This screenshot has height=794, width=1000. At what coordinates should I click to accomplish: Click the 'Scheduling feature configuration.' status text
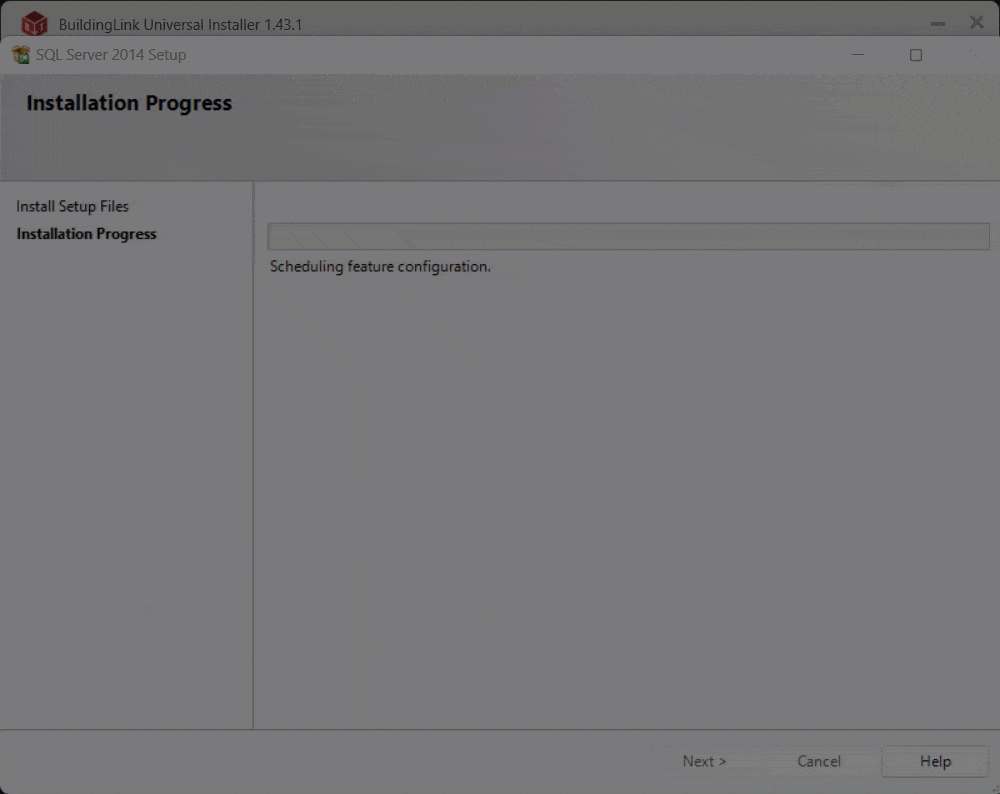380,267
